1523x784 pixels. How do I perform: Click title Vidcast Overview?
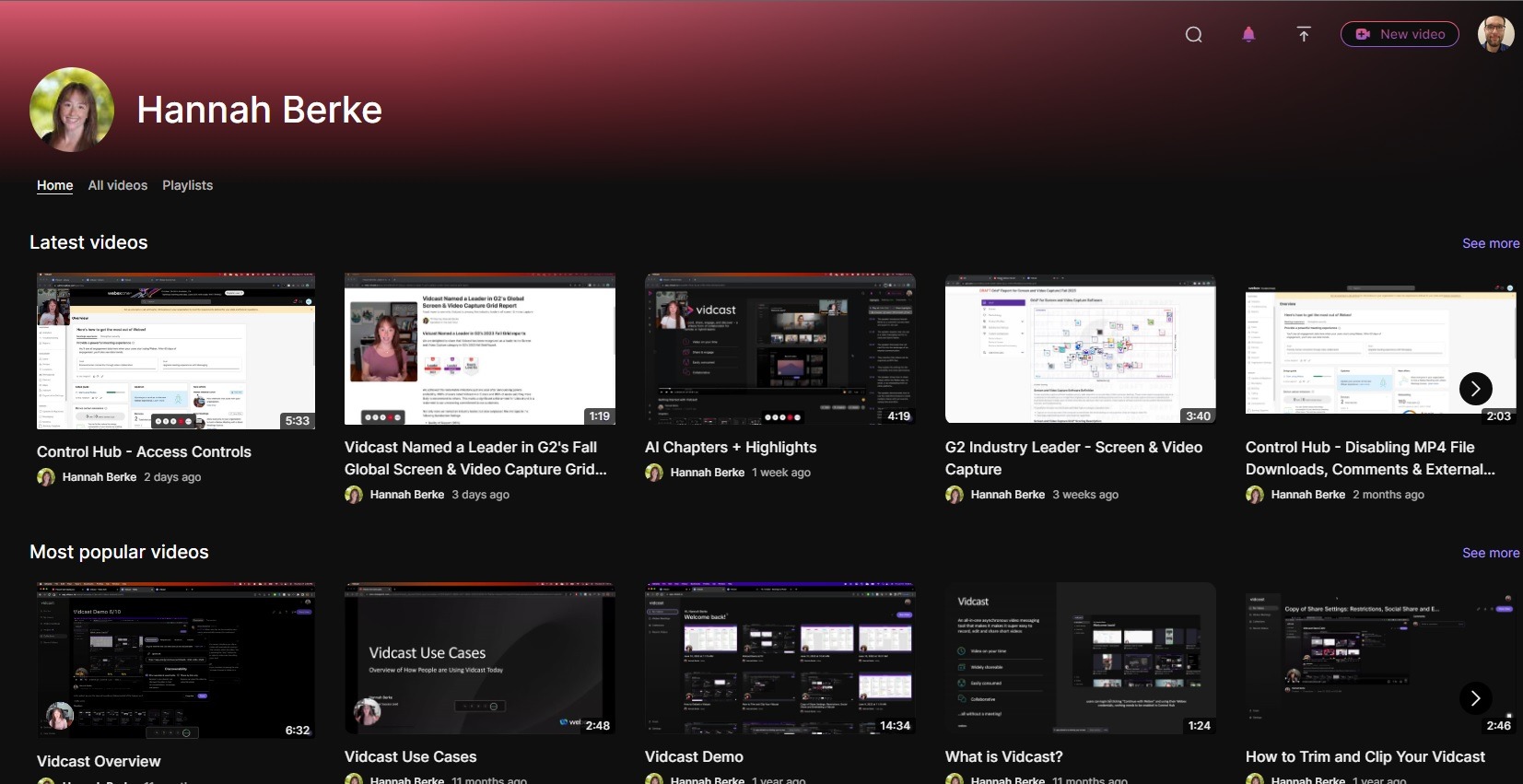click(x=99, y=761)
